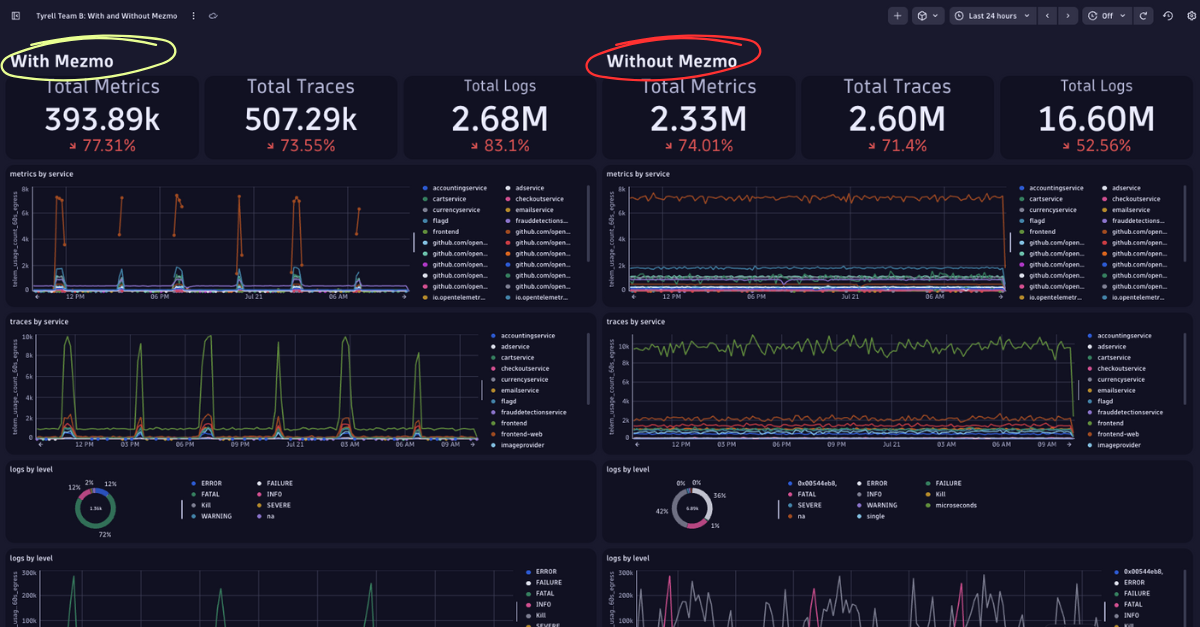Image resolution: width=1200 pixels, height=627 pixels.
Task: Click the Without Mezmo logs donut chart
Action: coord(692,508)
